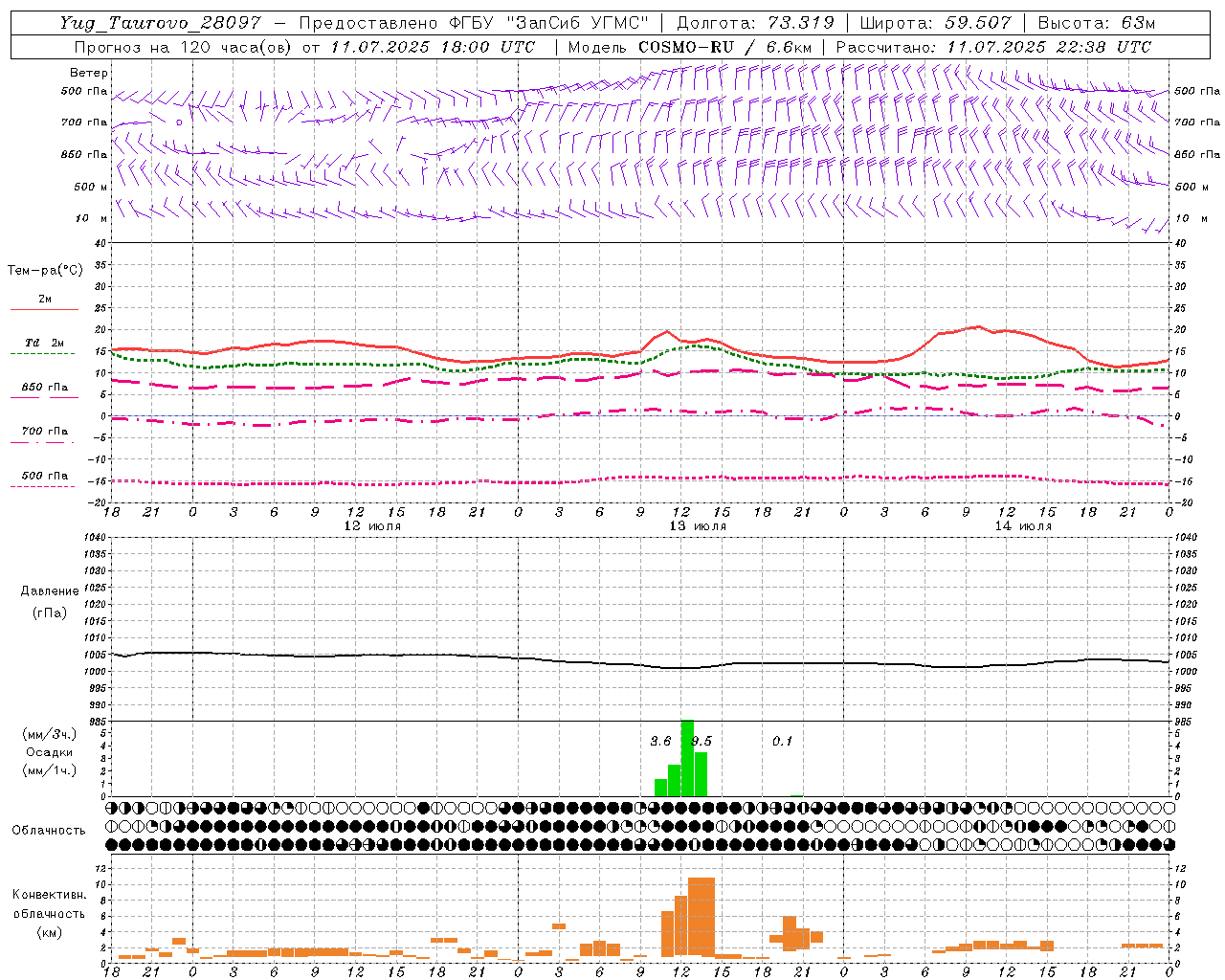Select the '13 июля' date label
Viewport: 1225px width, 980px height.
coord(698,526)
